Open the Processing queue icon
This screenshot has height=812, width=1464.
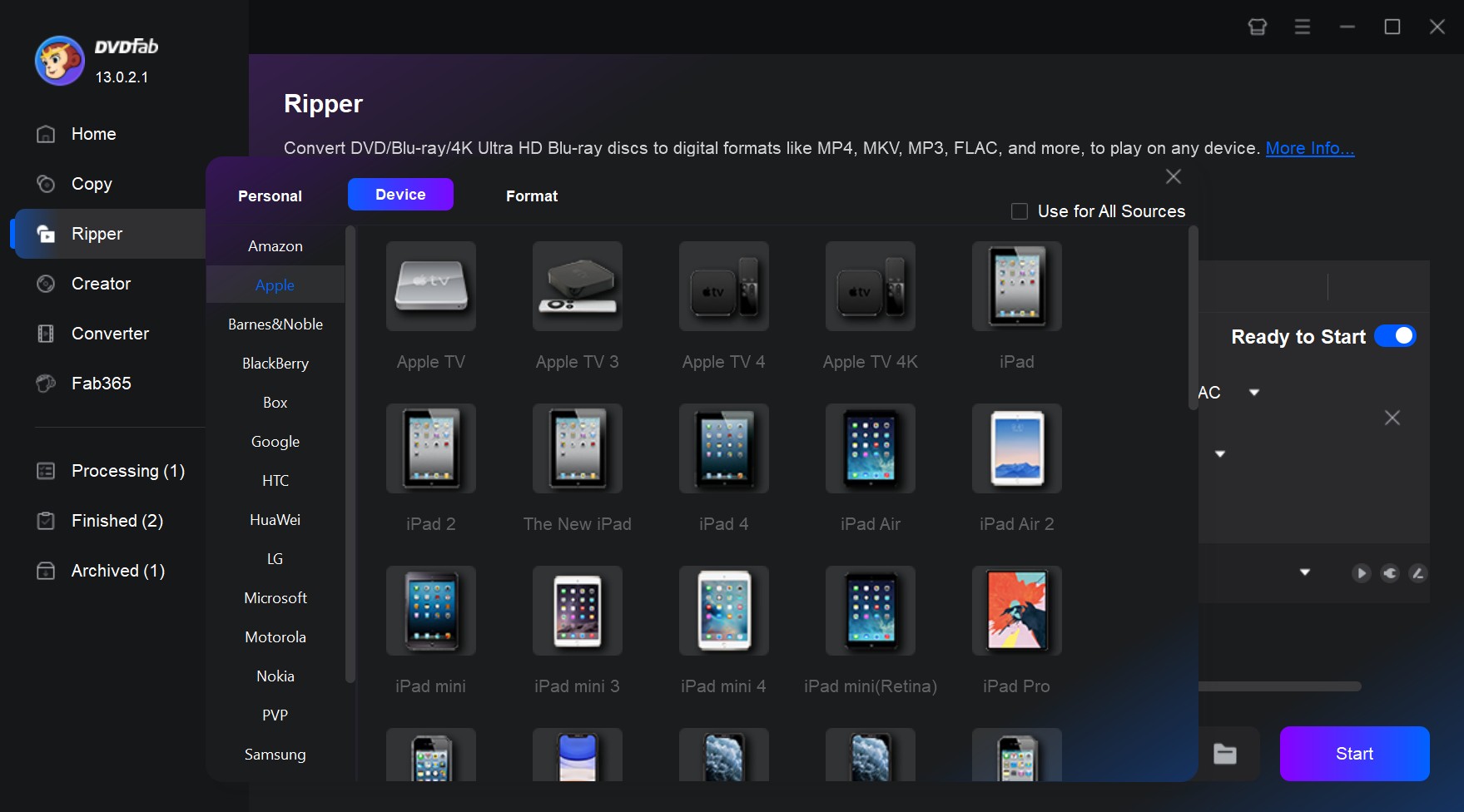click(46, 471)
